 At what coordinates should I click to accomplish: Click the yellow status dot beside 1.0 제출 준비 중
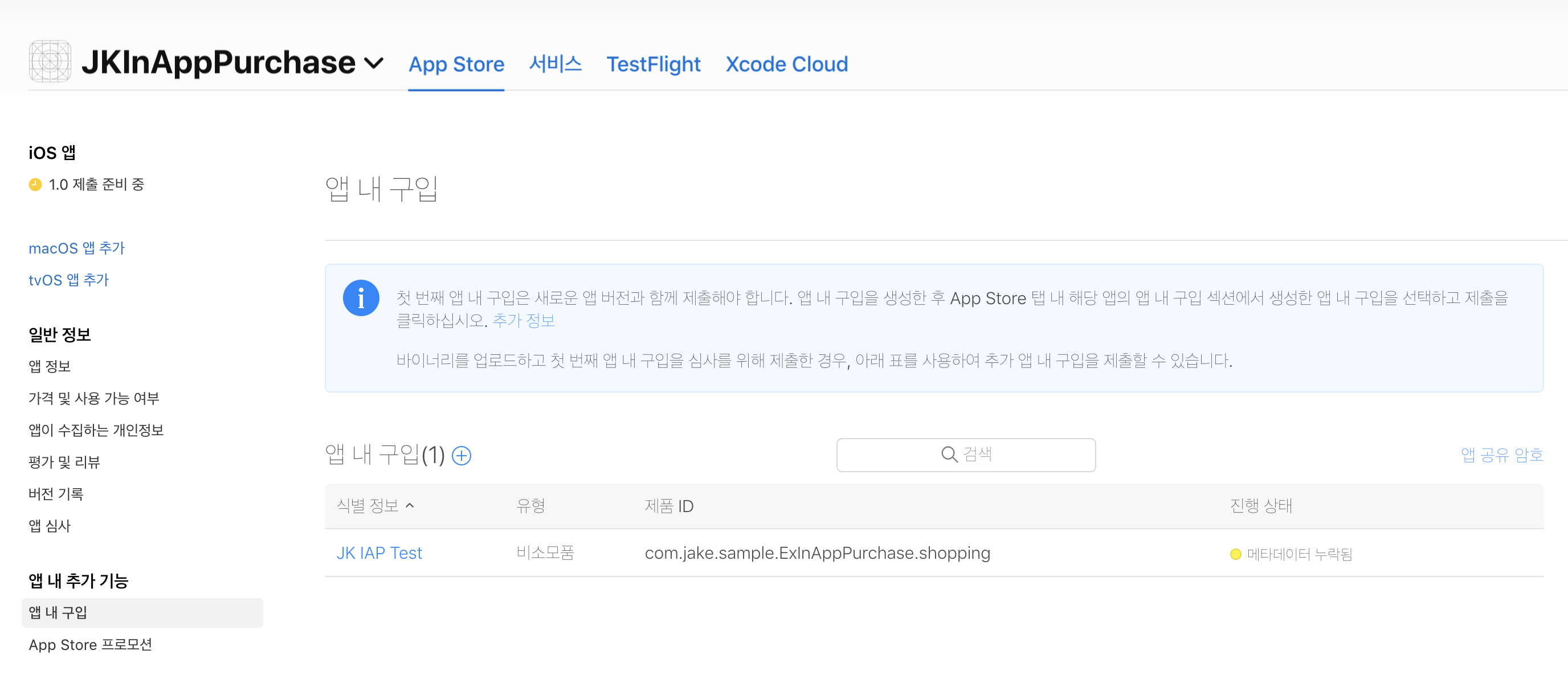35,185
